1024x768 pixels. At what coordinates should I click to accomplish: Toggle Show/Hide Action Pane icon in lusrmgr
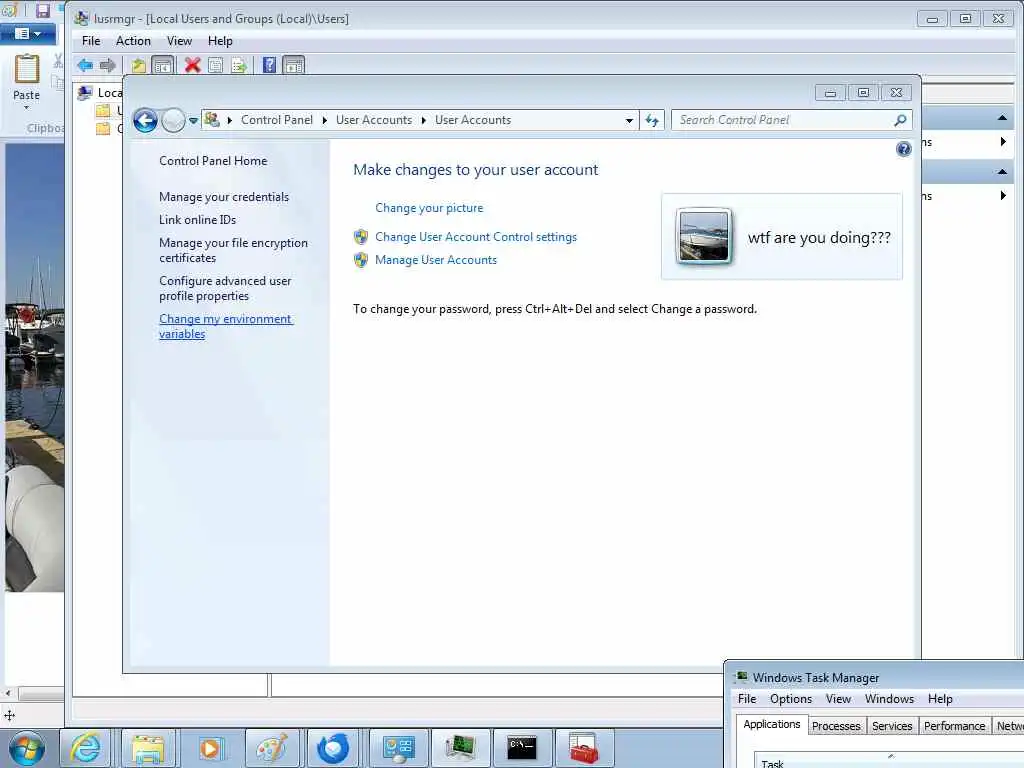pyautogui.click(x=293, y=65)
